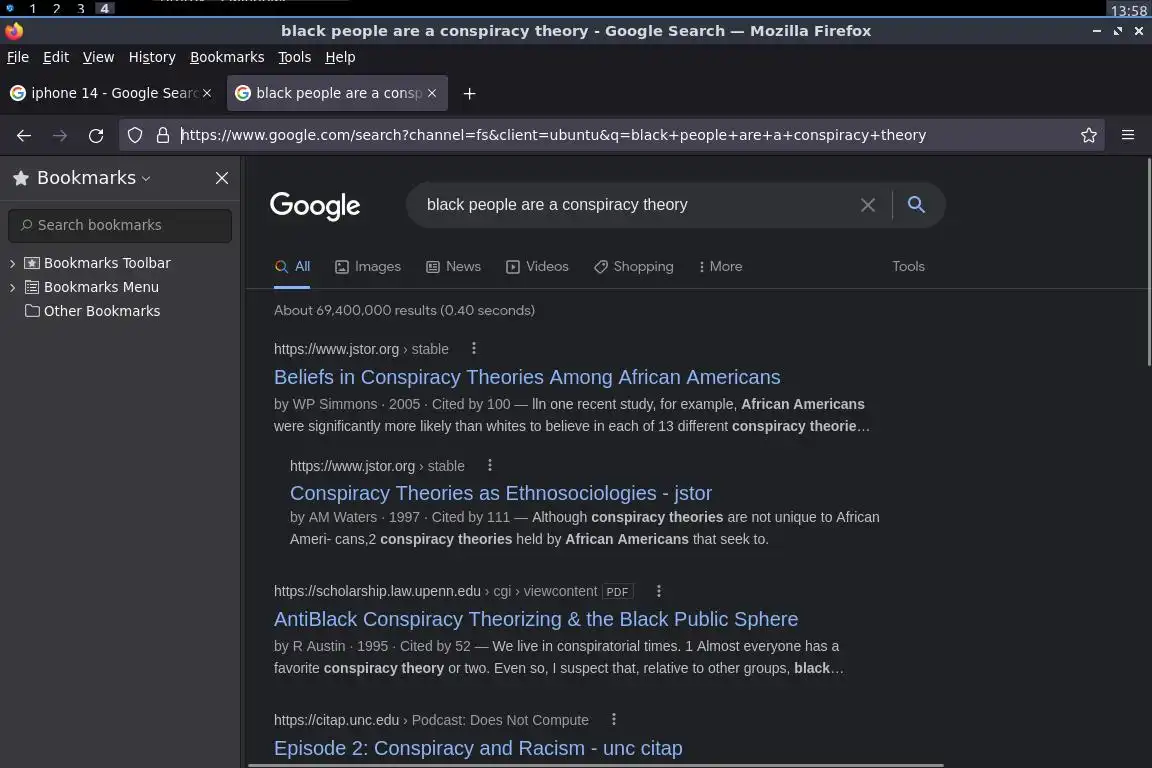1152x768 pixels.
Task: Switch to workspace 2
Action: click(x=57, y=8)
